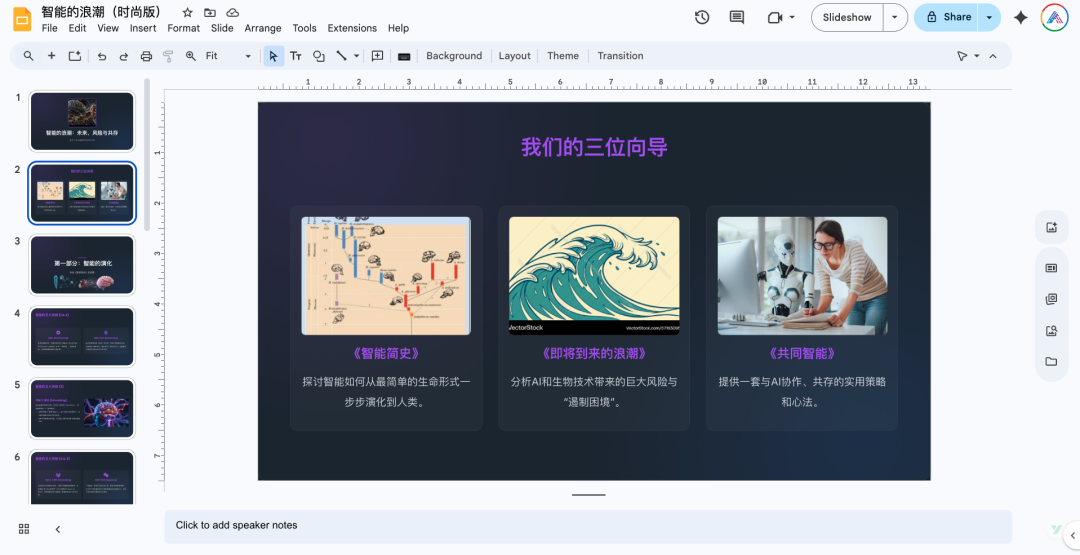Viewport: 1080px width, 555px height.
Task: Open the Arrange menu
Action: click(x=262, y=28)
